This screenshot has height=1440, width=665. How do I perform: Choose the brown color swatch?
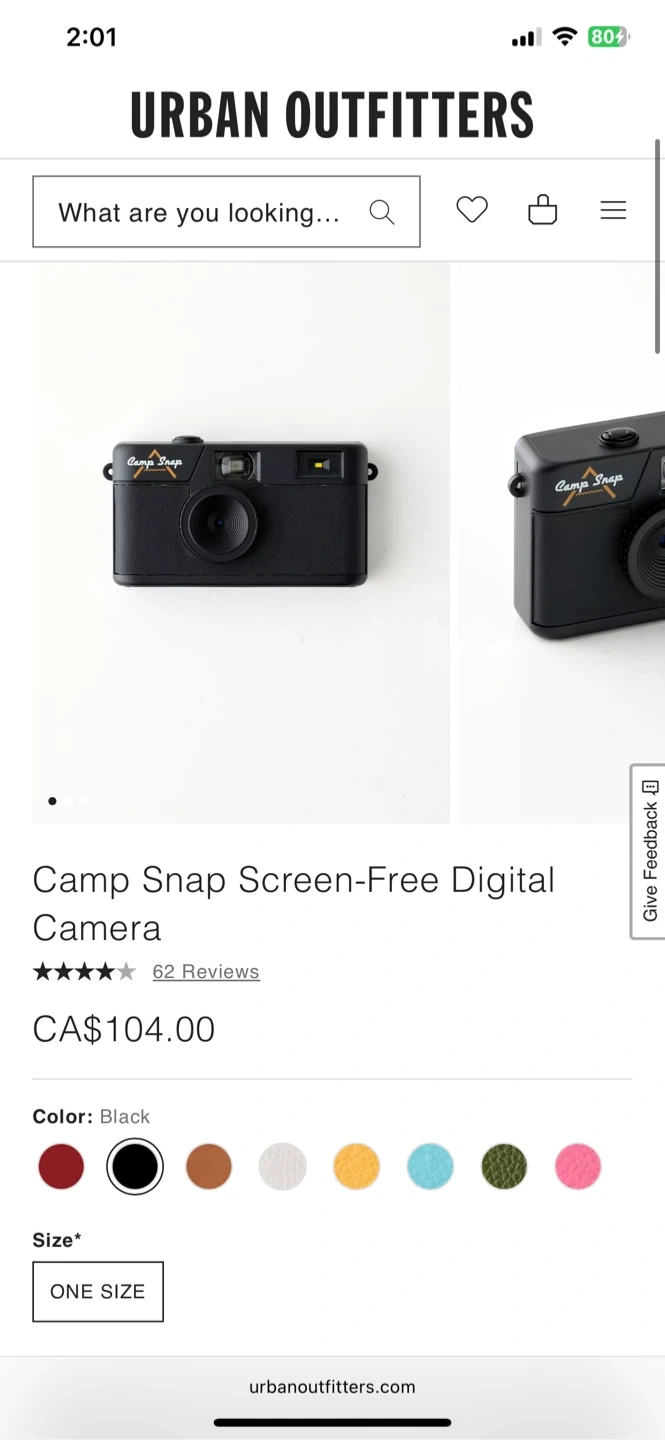pyautogui.click(x=209, y=1166)
